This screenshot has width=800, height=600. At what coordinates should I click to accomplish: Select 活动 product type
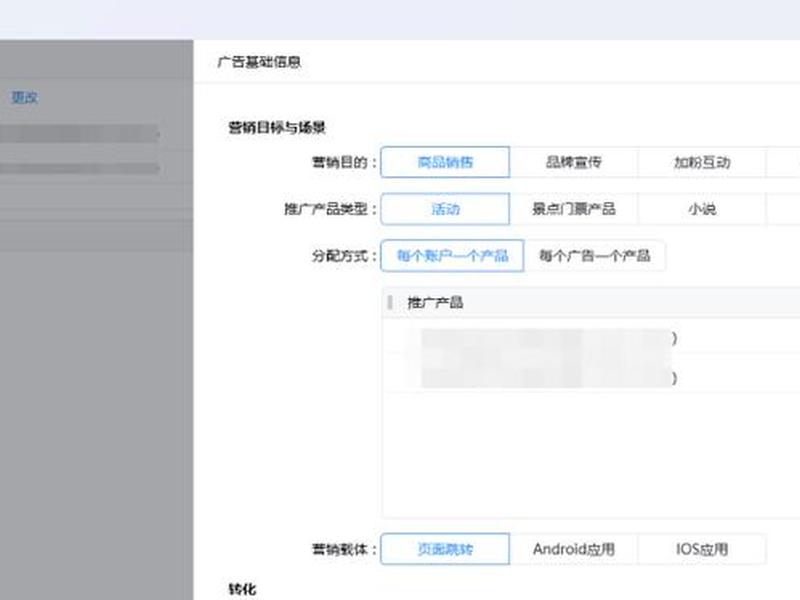[445, 209]
